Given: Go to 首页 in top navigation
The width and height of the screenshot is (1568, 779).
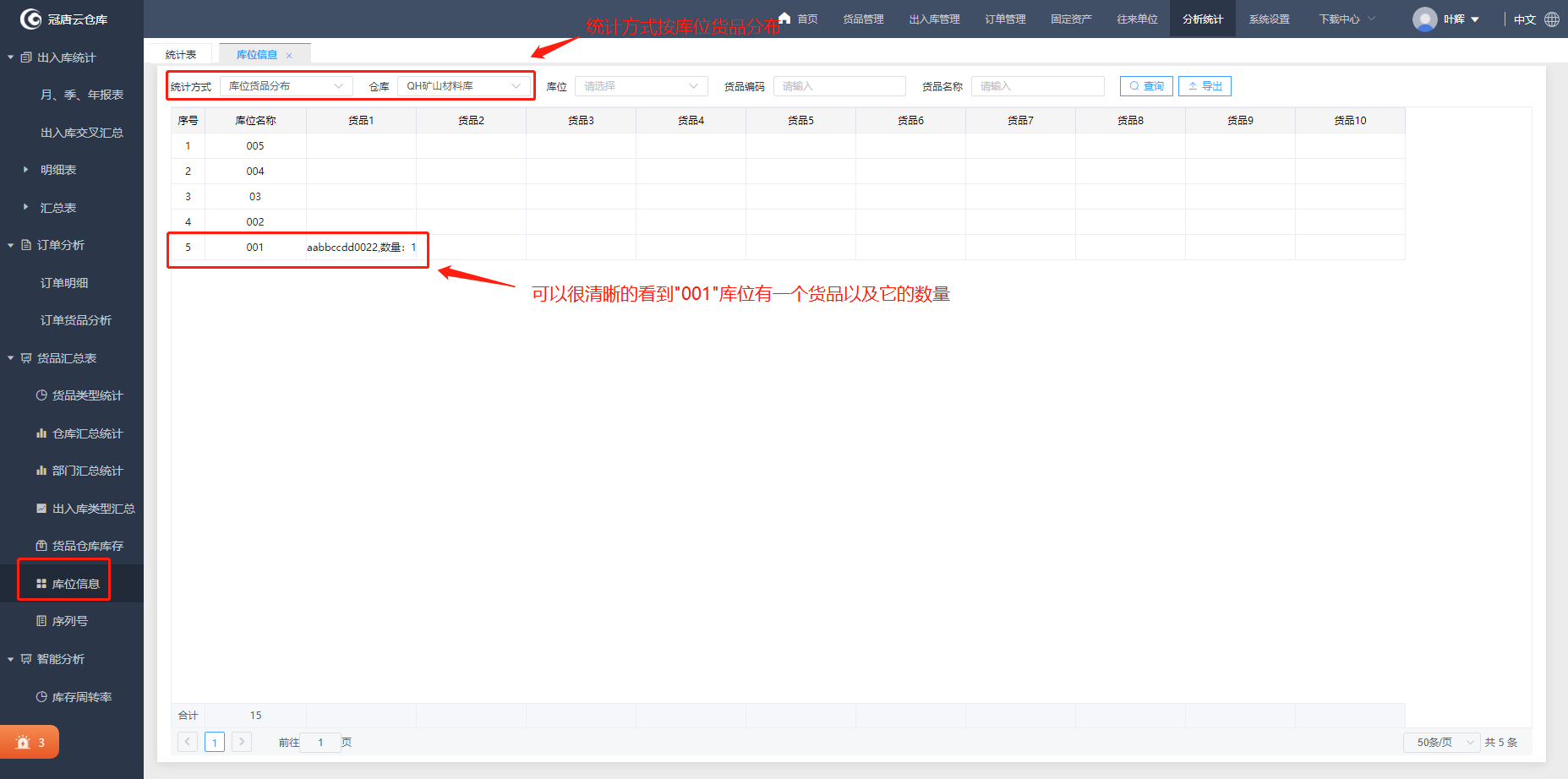Looking at the screenshot, I should click(x=807, y=19).
